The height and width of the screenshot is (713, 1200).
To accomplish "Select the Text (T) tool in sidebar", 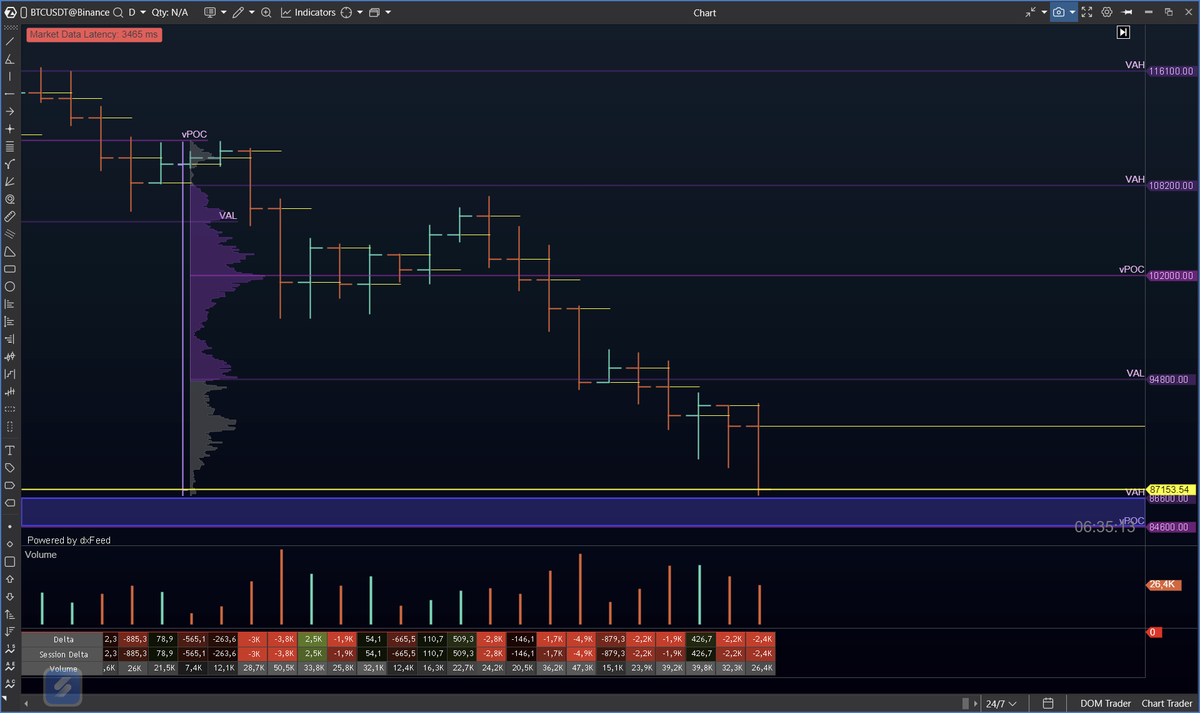I will (10, 450).
